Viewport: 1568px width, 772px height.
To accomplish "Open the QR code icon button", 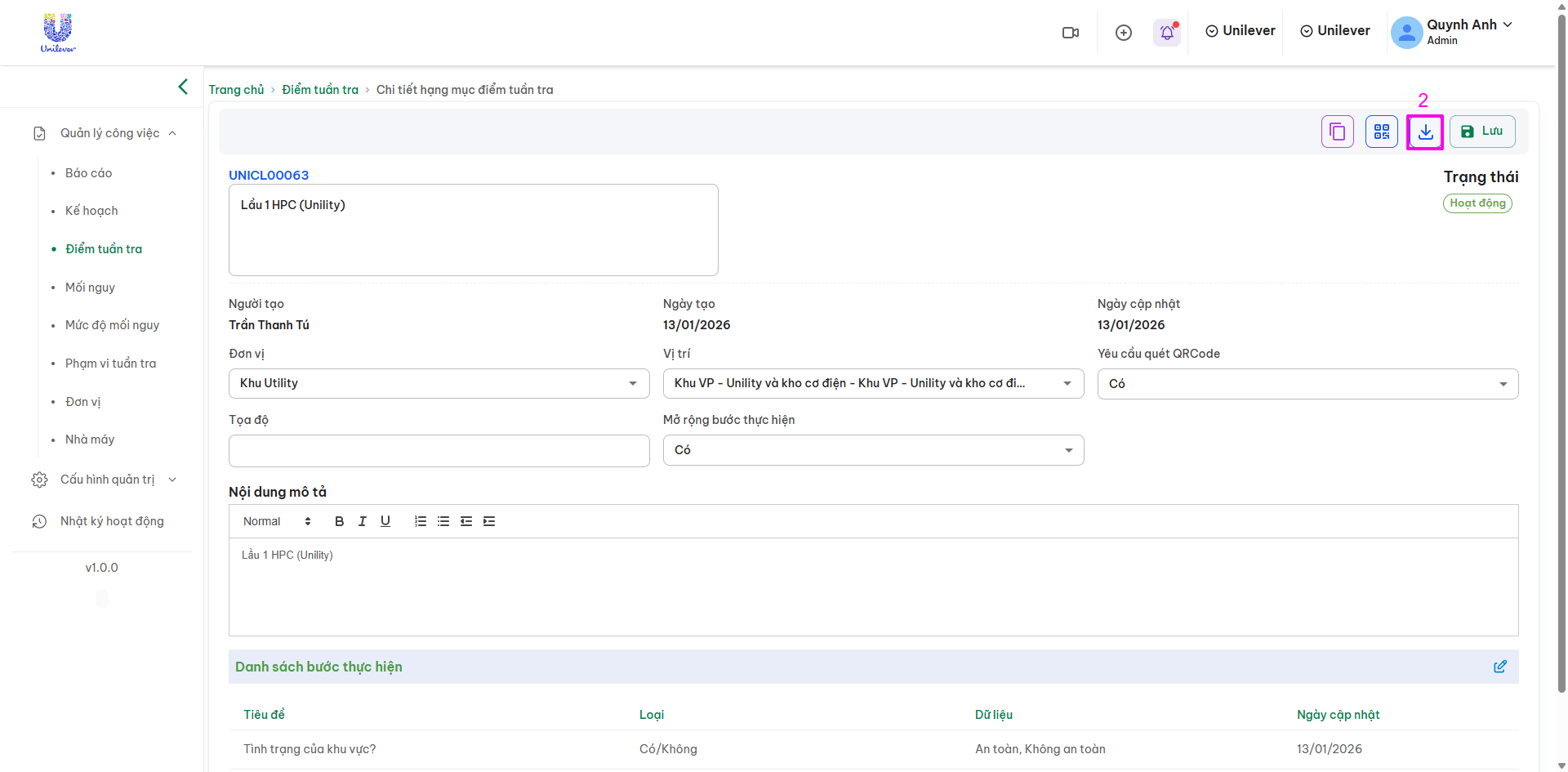I will point(1381,132).
